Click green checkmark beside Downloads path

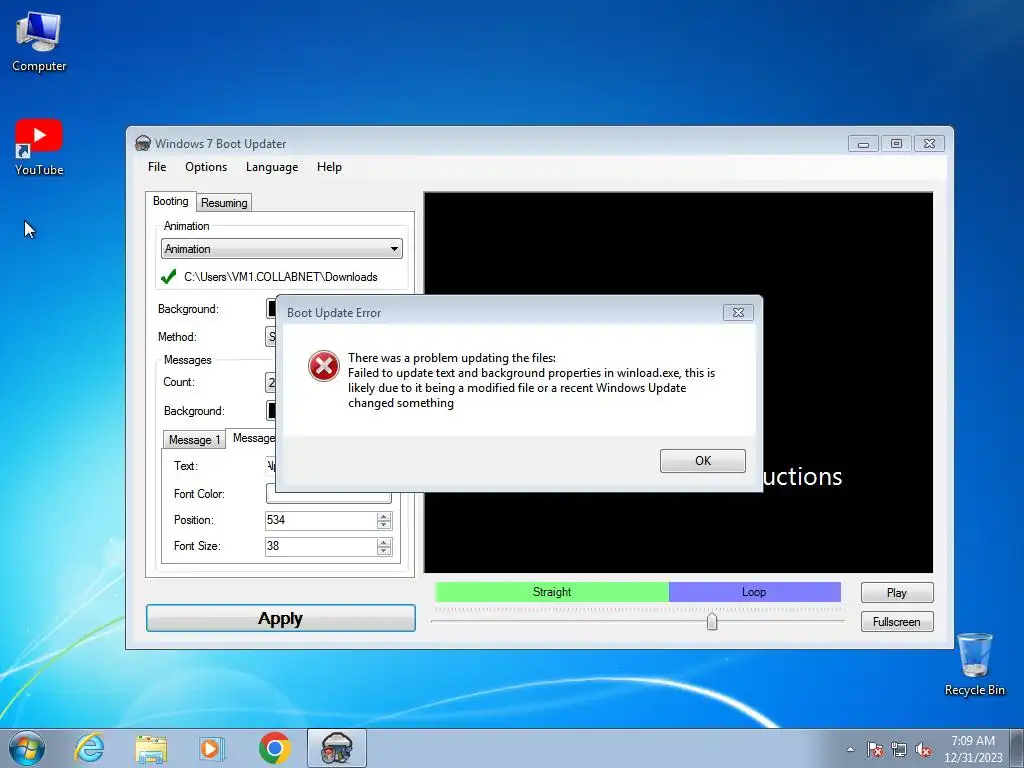tap(168, 277)
